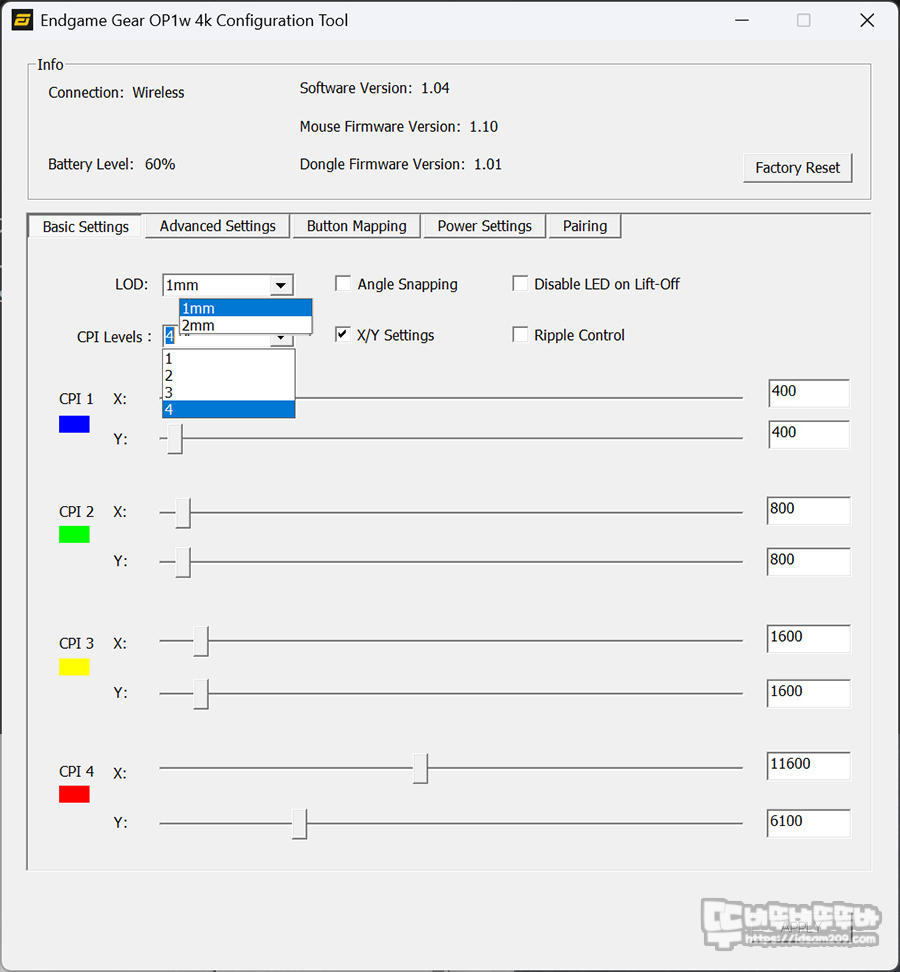The image size is (900, 972).
Task: Switch to the Advanced Settings tab
Action: 218,226
